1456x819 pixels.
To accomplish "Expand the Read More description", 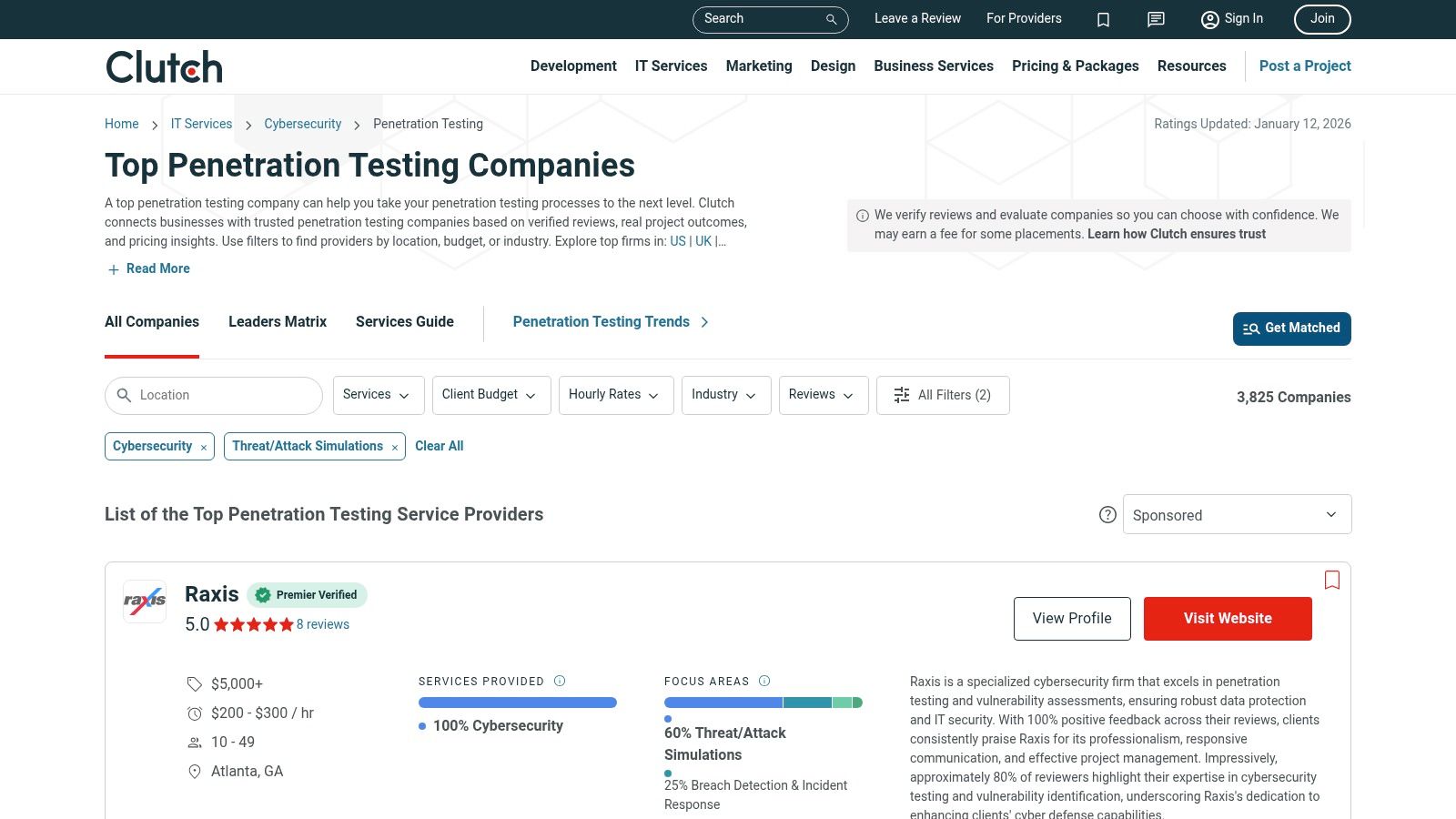I will point(147,268).
